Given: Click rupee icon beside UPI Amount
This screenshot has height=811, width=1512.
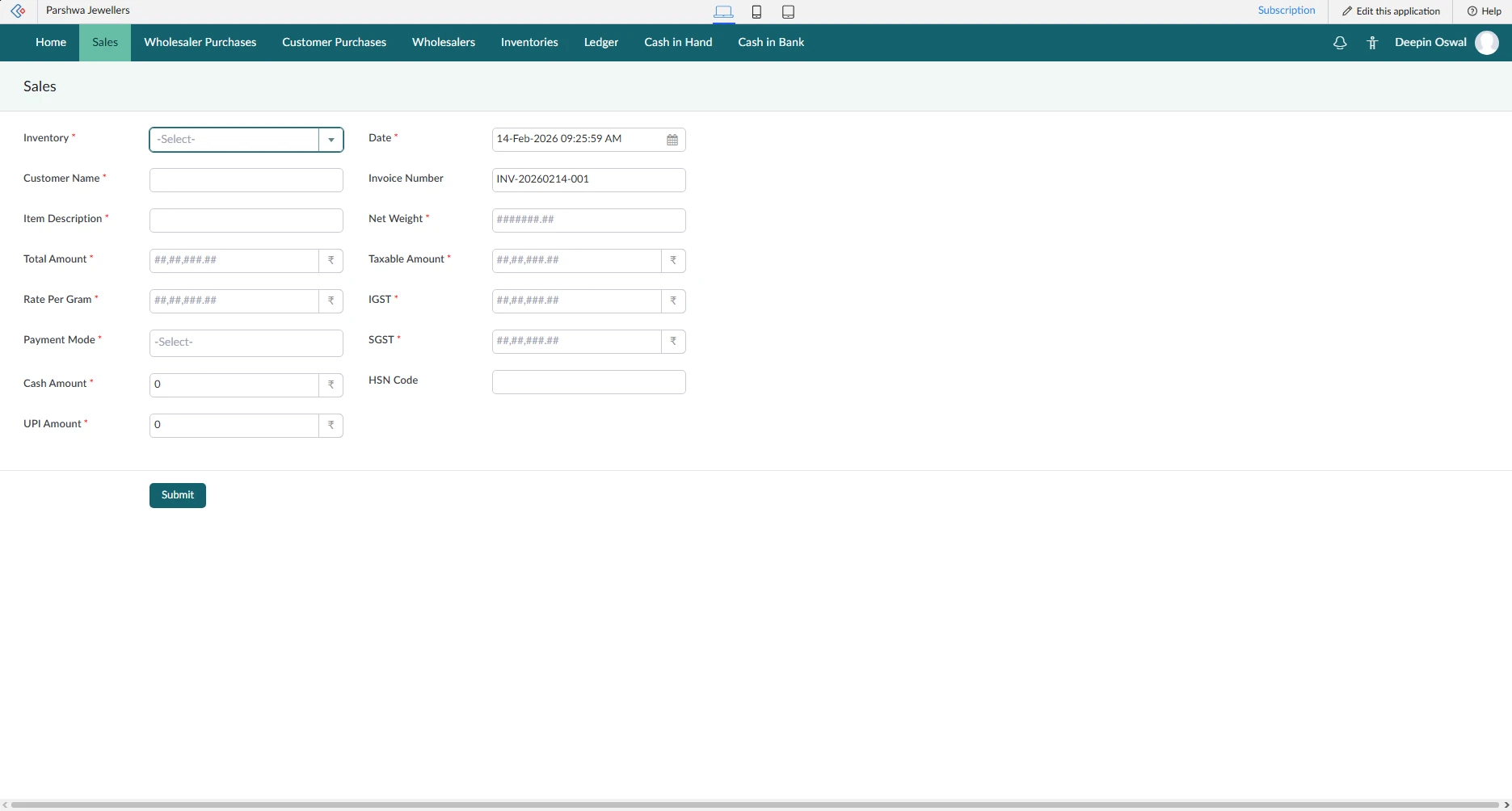Looking at the screenshot, I should [x=331, y=426].
